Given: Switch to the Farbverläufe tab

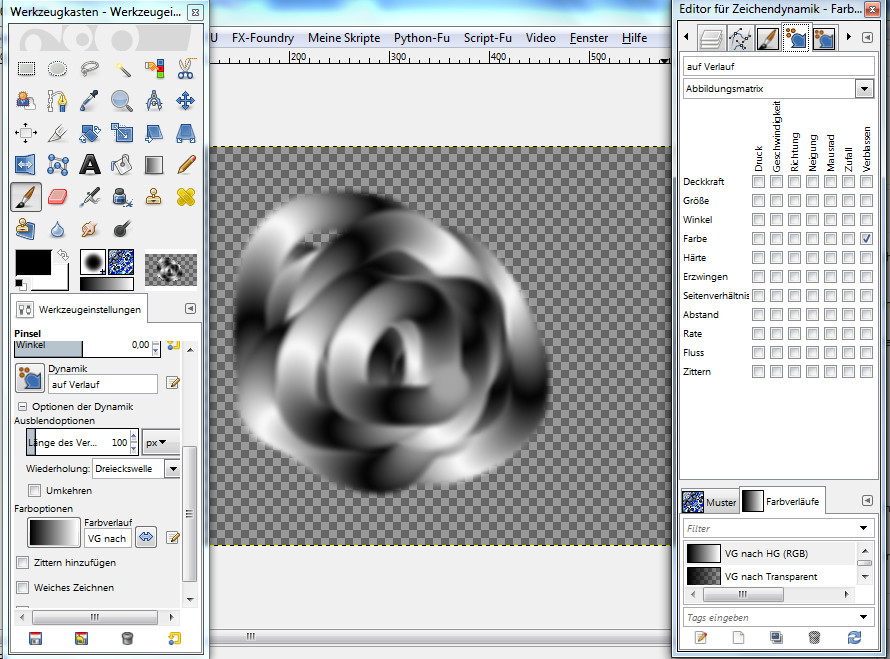Looking at the screenshot, I should (x=781, y=501).
